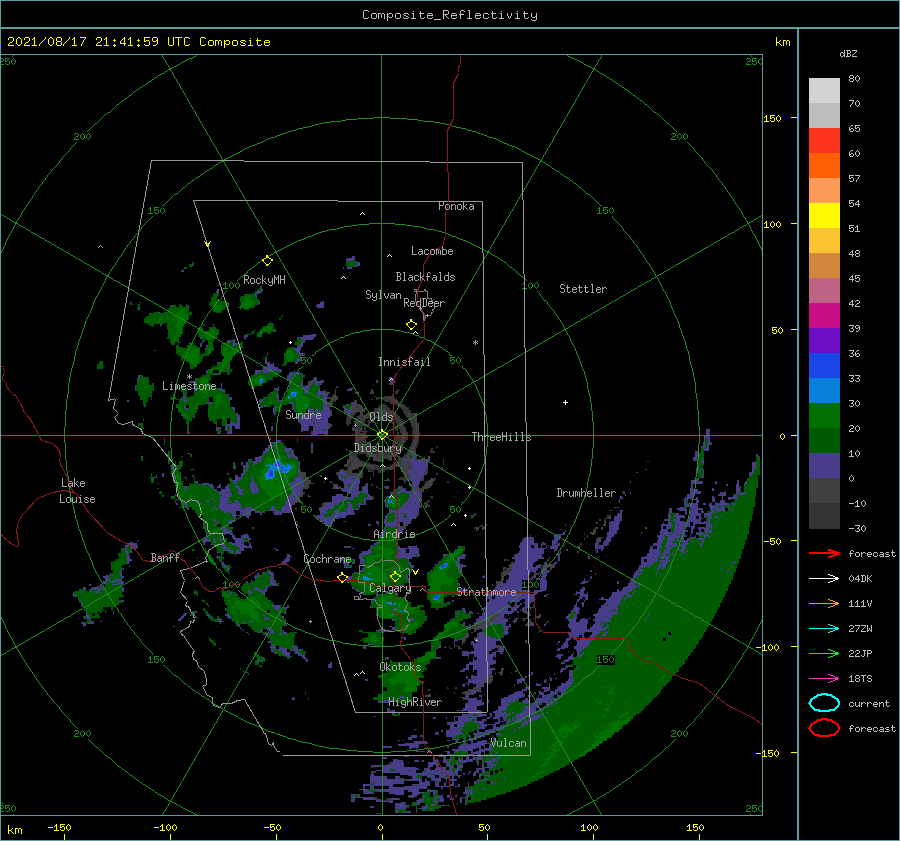Click the green 22JP arrow legend icon
The height and width of the screenshot is (841, 900).
824,653
